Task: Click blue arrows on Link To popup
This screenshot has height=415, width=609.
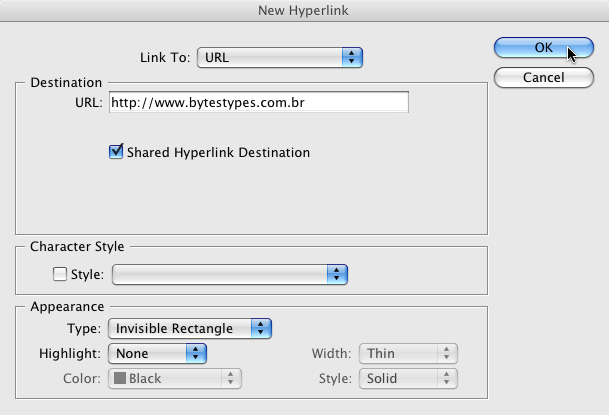Action: pos(352,57)
